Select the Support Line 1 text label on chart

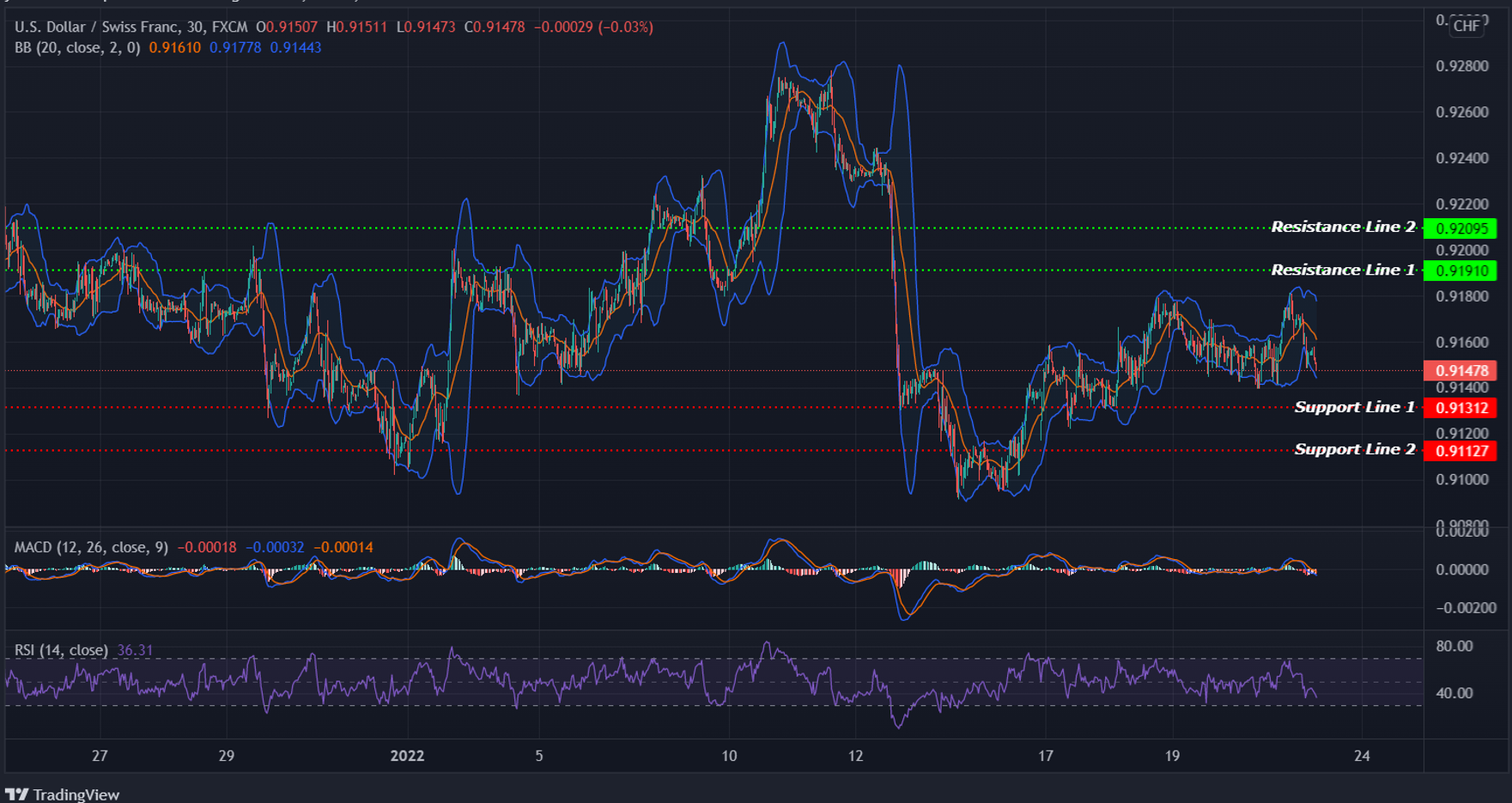tap(1353, 407)
